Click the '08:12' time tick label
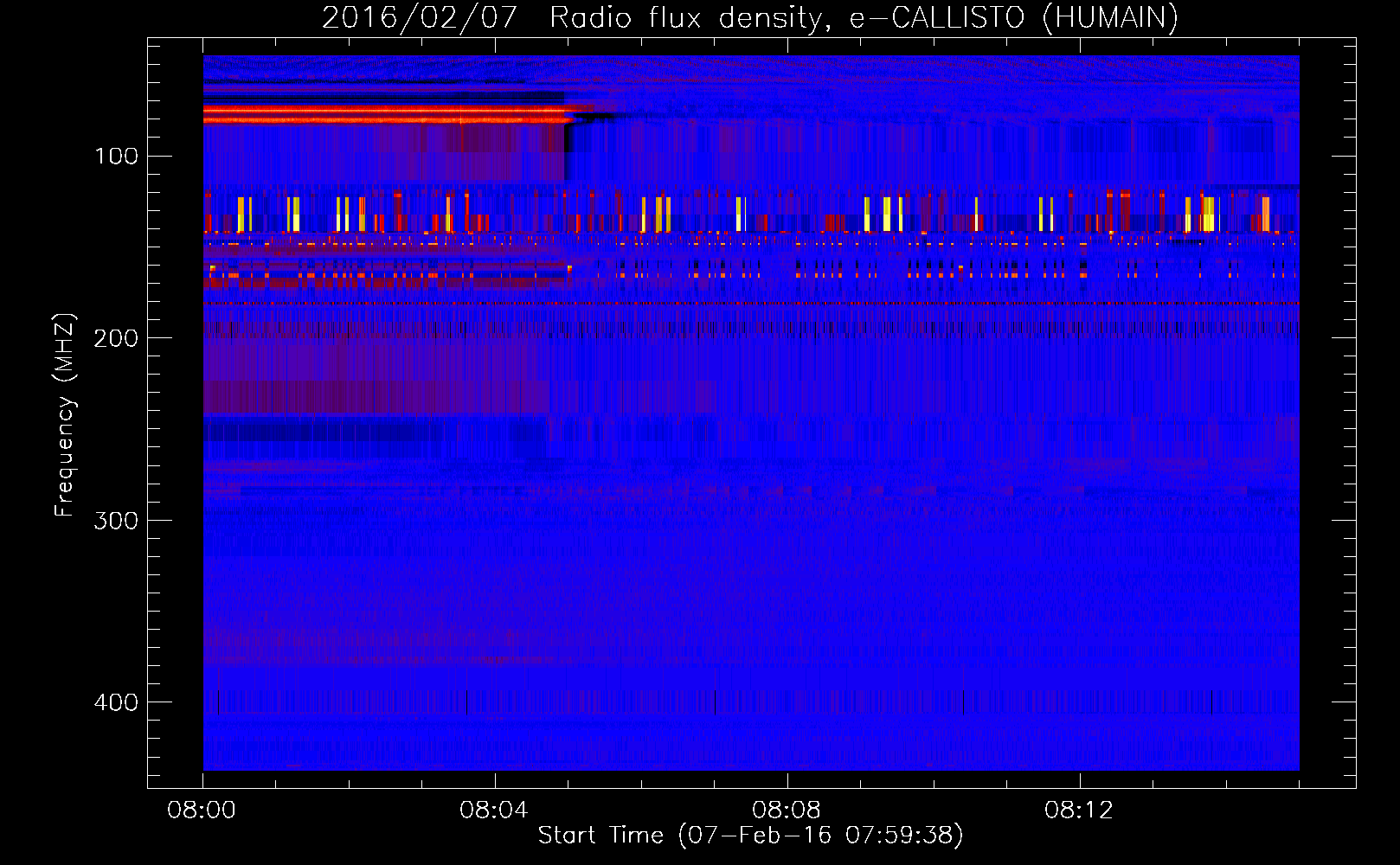 [1079, 811]
